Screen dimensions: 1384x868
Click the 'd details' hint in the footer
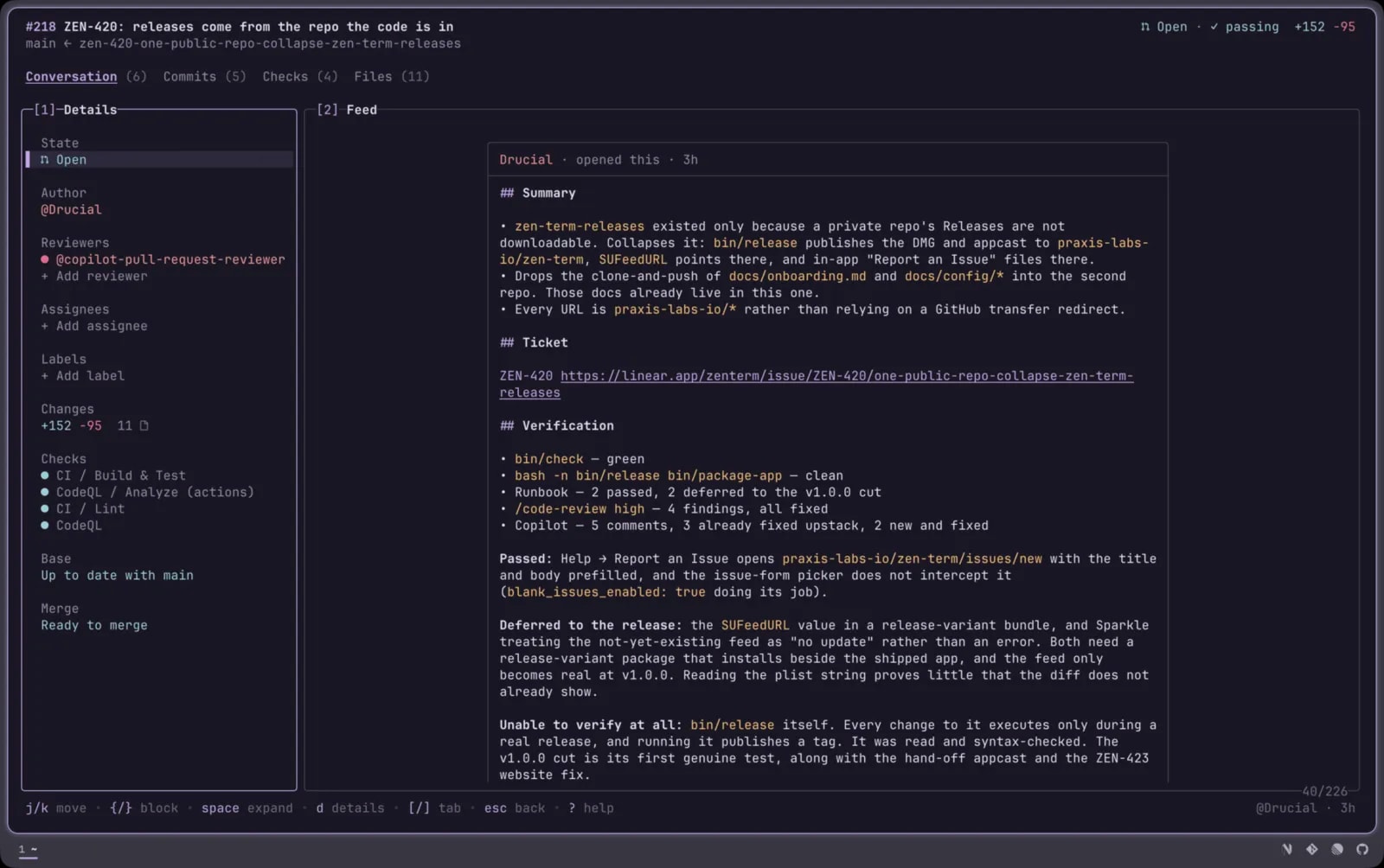pyautogui.click(x=350, y=808)
